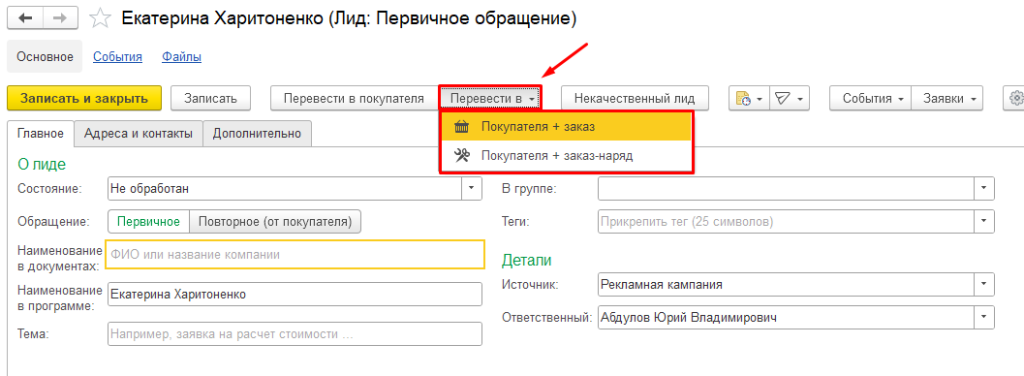
Task: Click the wrench tools icon in the menu
Action: [x=462, y=156]
